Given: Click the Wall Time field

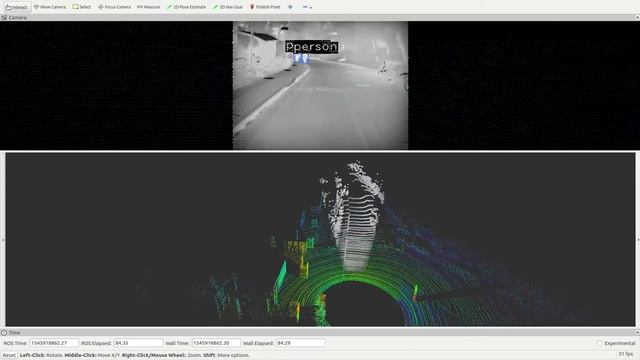Looking at the screenshot, I should 216,343.
